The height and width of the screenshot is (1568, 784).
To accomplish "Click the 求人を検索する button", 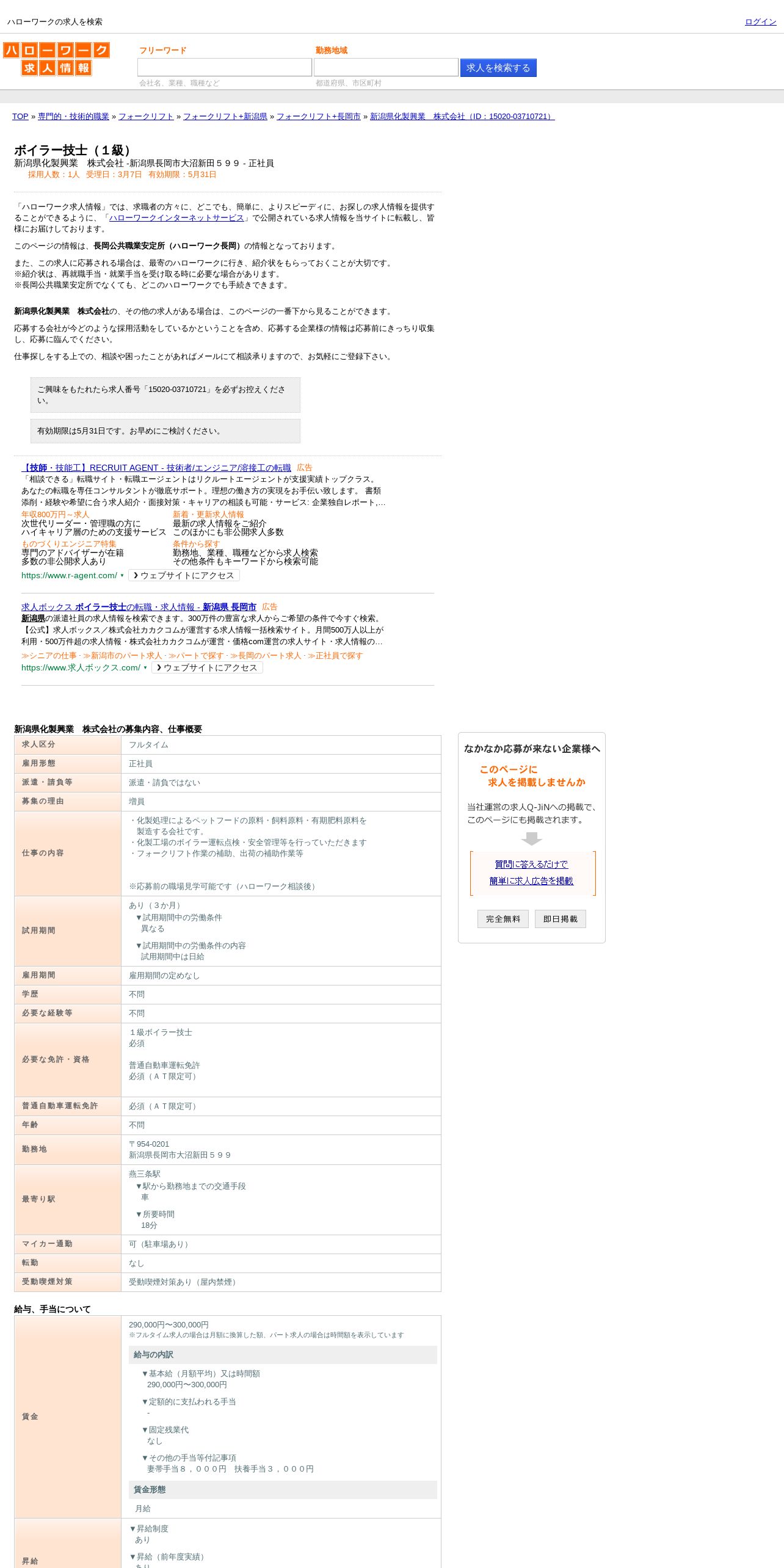I will click(498, 68).
